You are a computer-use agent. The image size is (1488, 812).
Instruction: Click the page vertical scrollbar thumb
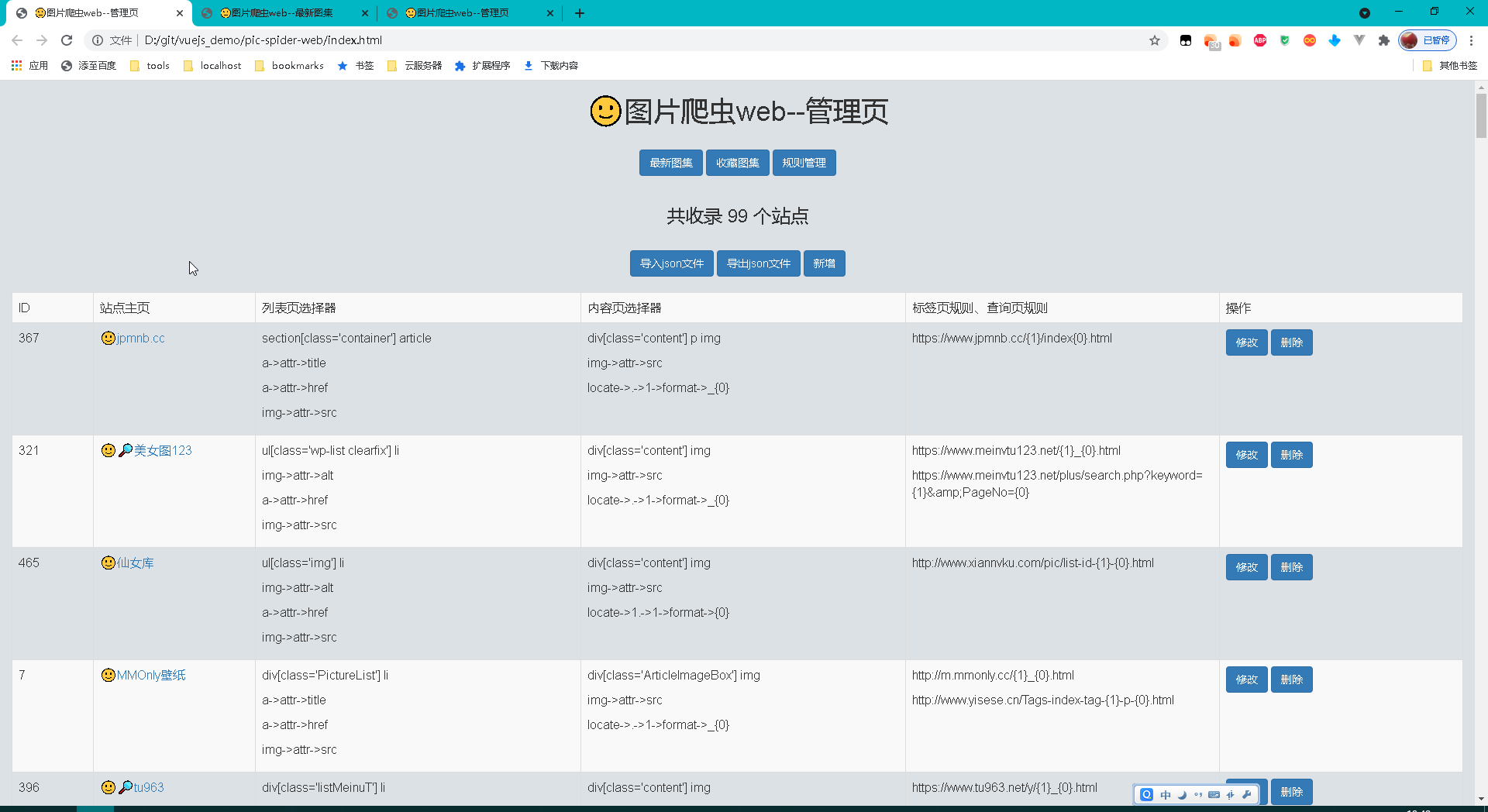(1481, 115)
